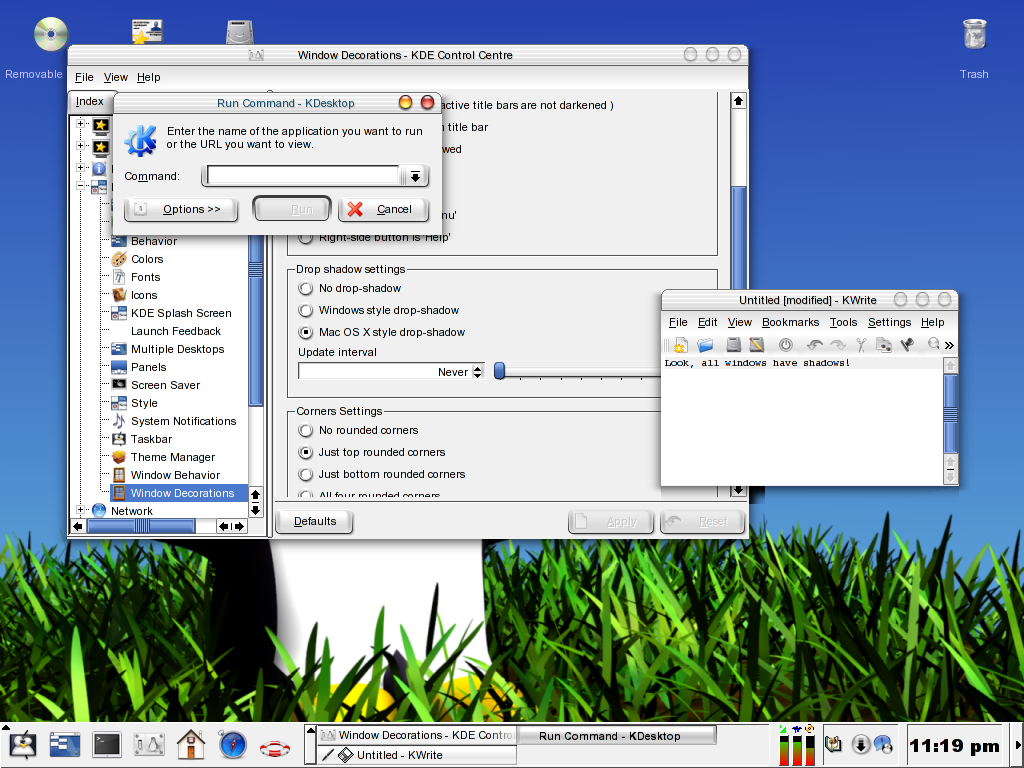Open the File menu in KDE Control Centre

click(84, 77)
